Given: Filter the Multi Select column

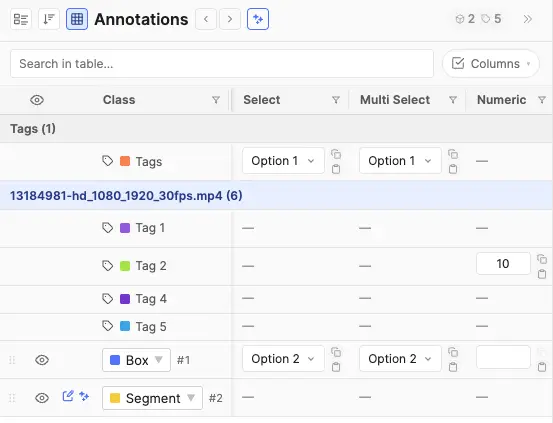Looking at the screenshot, I should pos(453,100).
